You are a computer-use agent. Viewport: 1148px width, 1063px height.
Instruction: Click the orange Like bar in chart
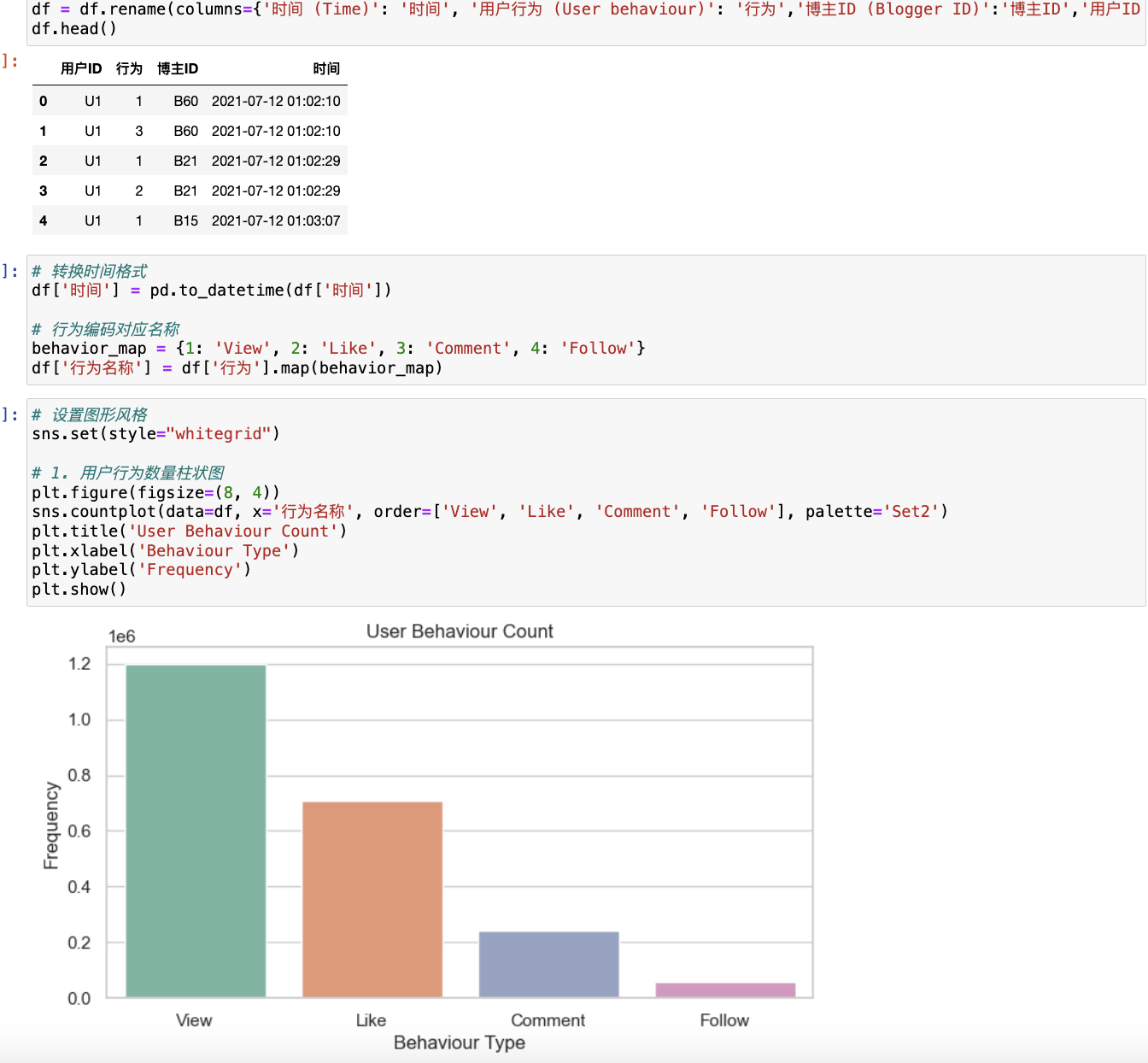pos(372,899)
